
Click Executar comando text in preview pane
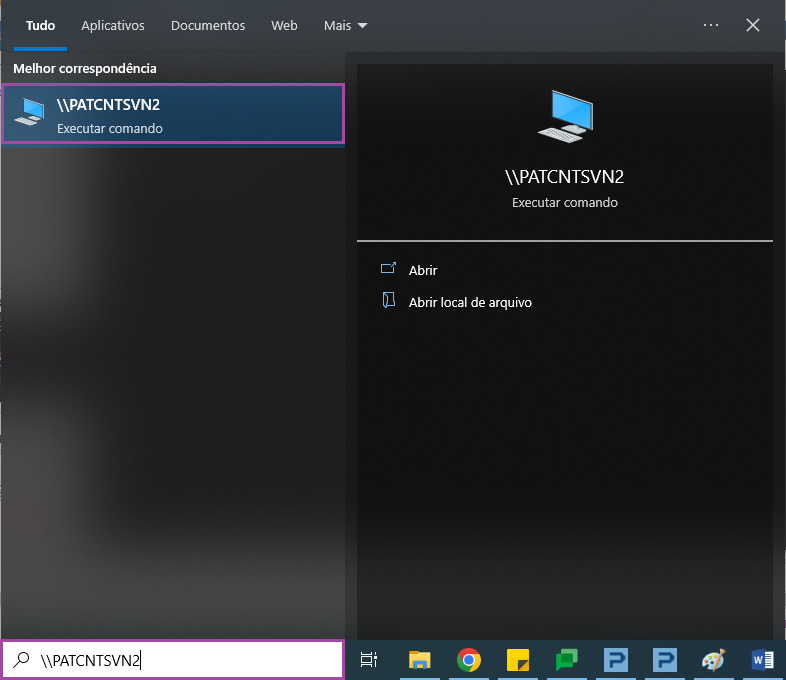pos(564,202)
